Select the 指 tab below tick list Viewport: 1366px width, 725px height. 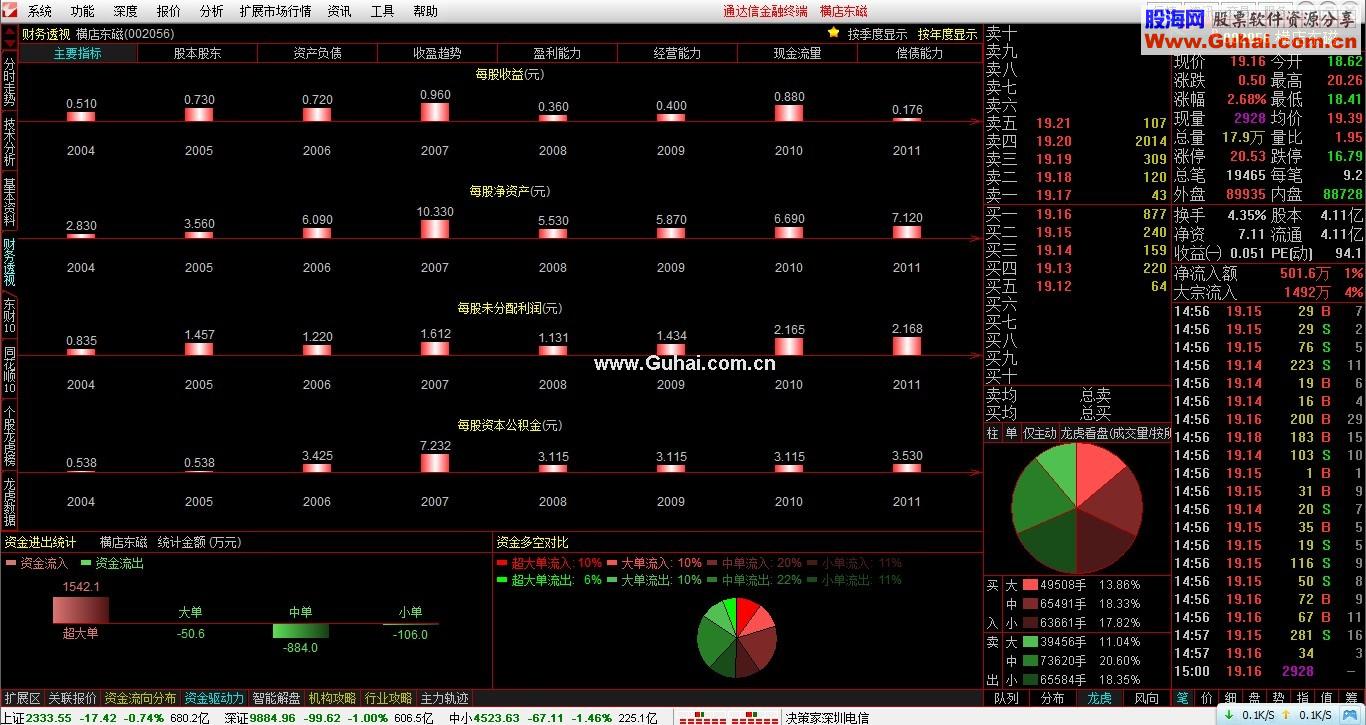tap(1302, 698)
